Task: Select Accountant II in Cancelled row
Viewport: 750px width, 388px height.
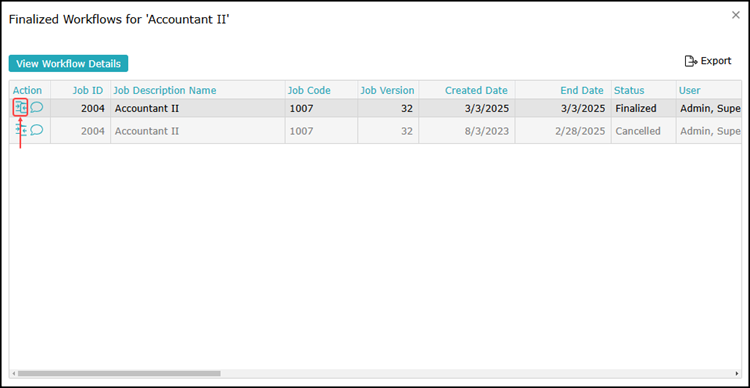Action: tap(198, 131)
